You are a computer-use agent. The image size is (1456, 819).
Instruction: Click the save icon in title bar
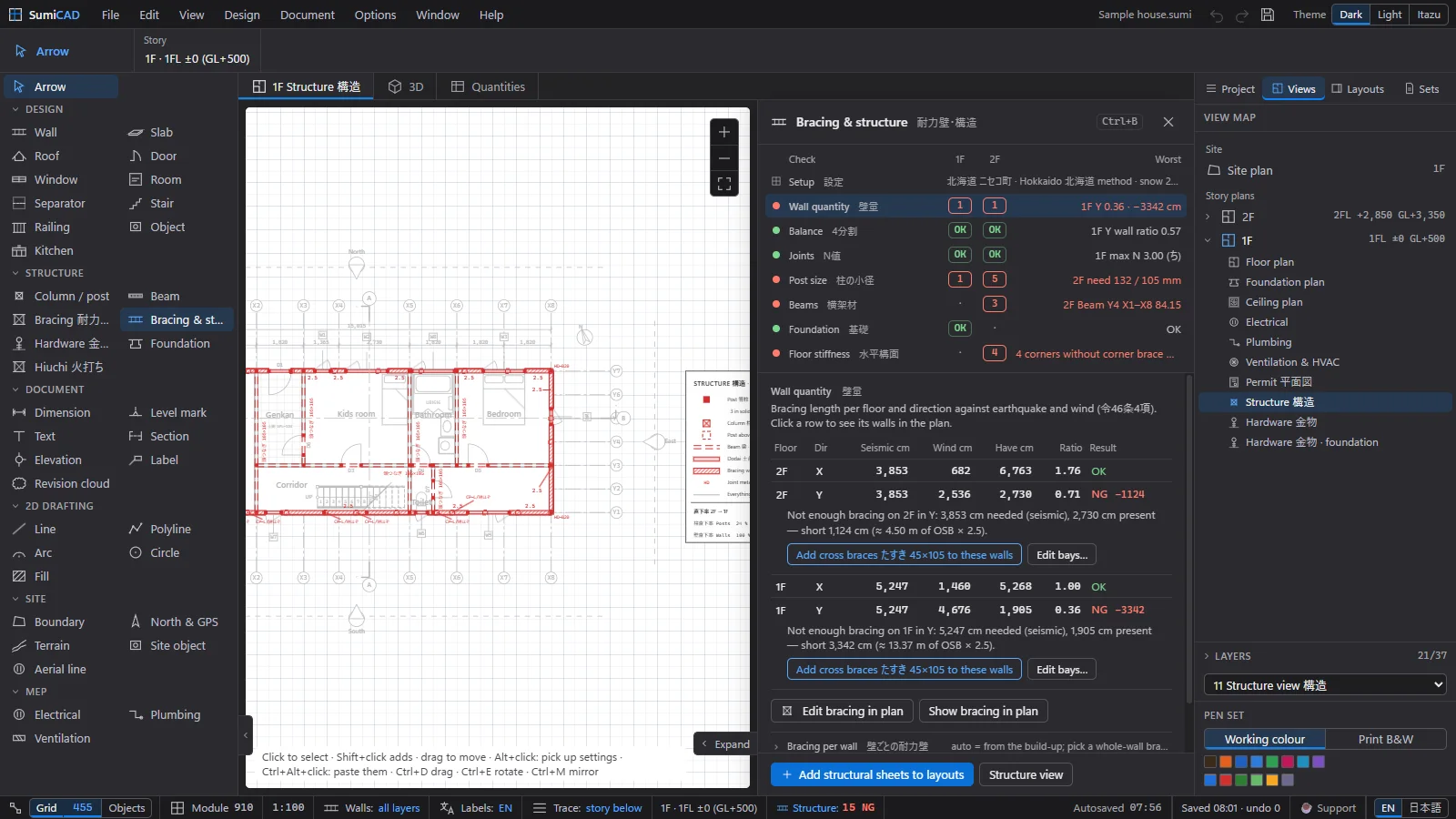1268,15
